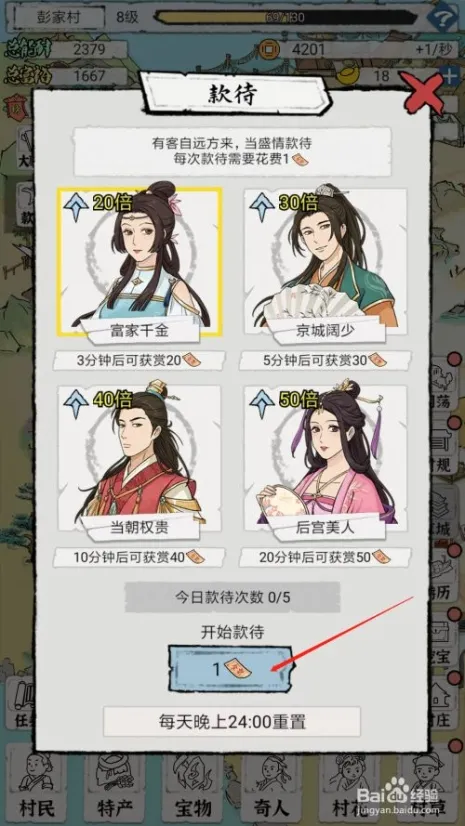Choose the 当朝权贵 guest card
Image resolution: width=465 pixels, height=826 pixels.
point(140,462)
